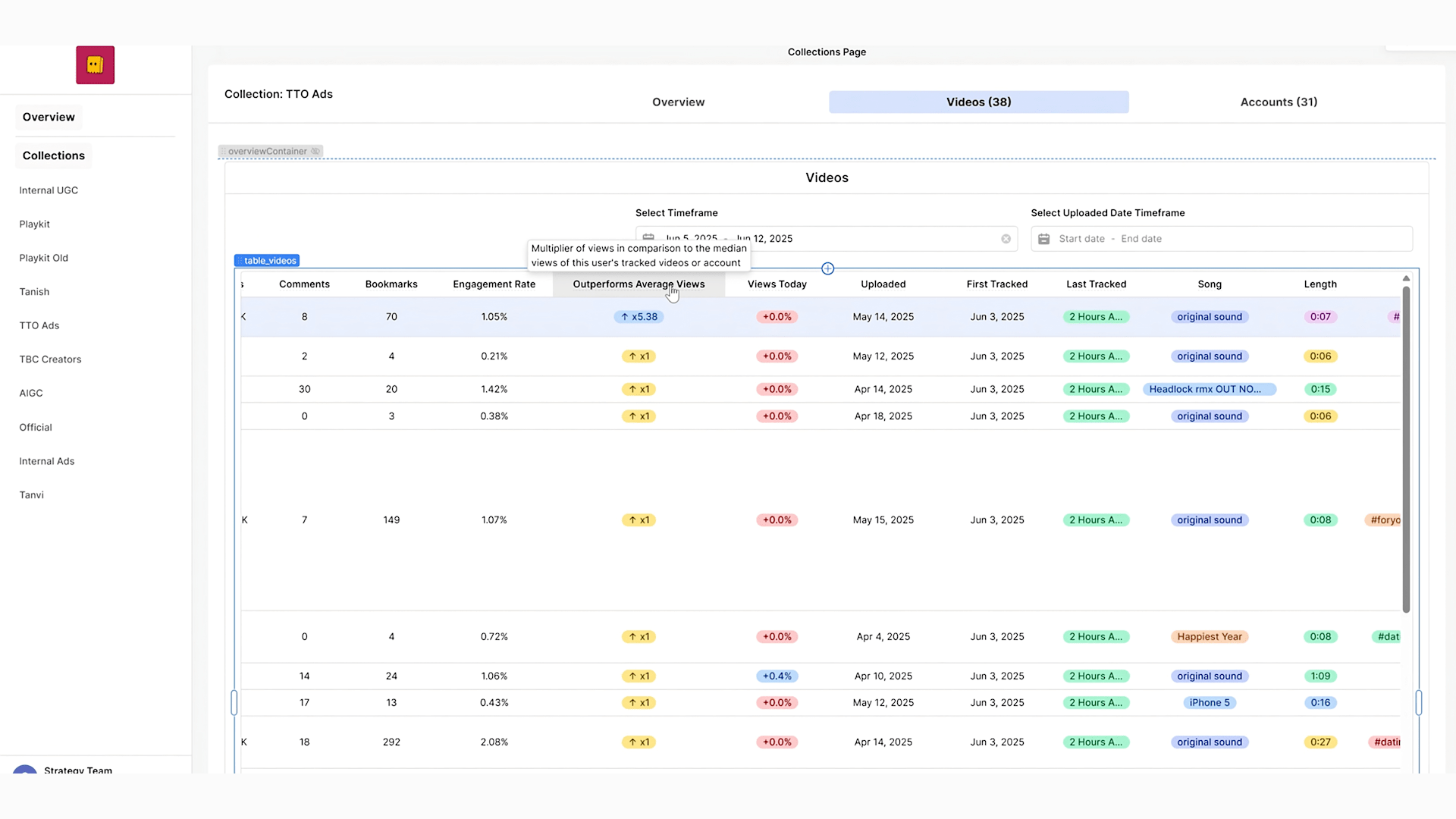Click the x5.38 outperformance badge

[x=639, y=316]
